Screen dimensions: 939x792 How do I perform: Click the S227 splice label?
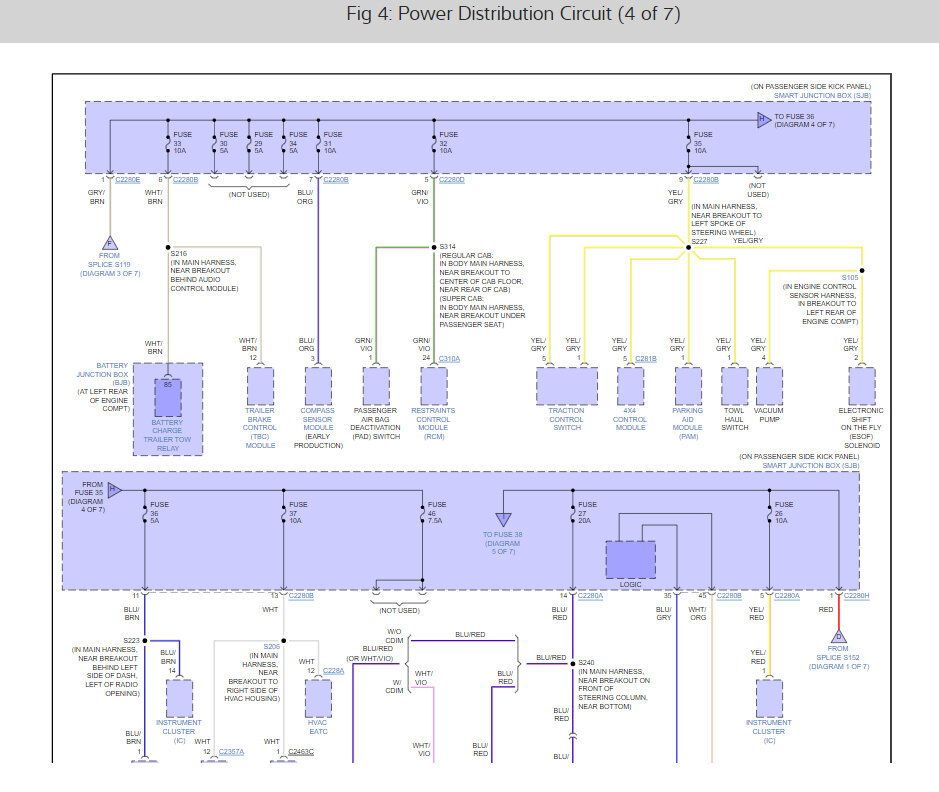[699, 241]
